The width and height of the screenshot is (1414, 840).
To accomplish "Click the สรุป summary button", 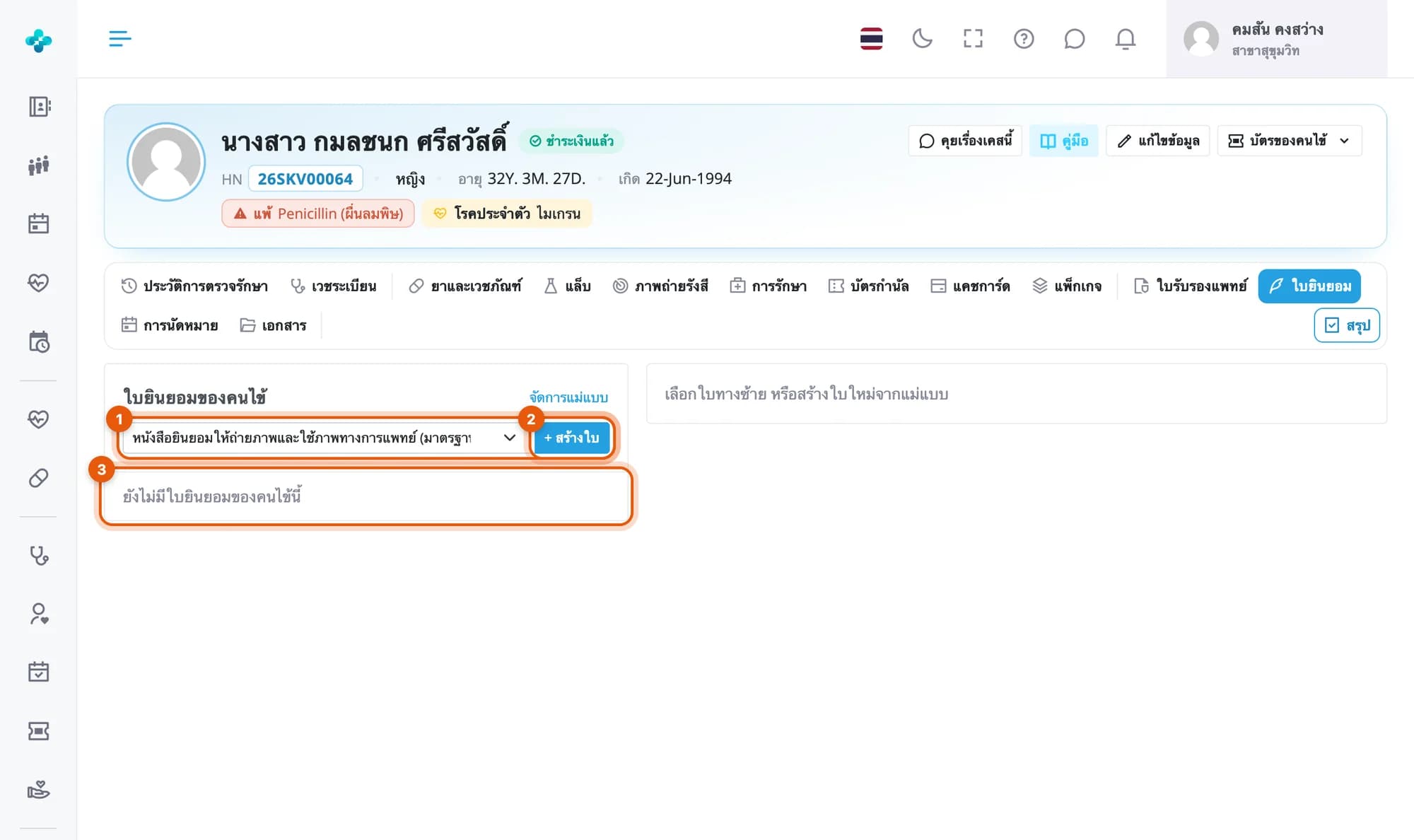I will point(1347,325).
